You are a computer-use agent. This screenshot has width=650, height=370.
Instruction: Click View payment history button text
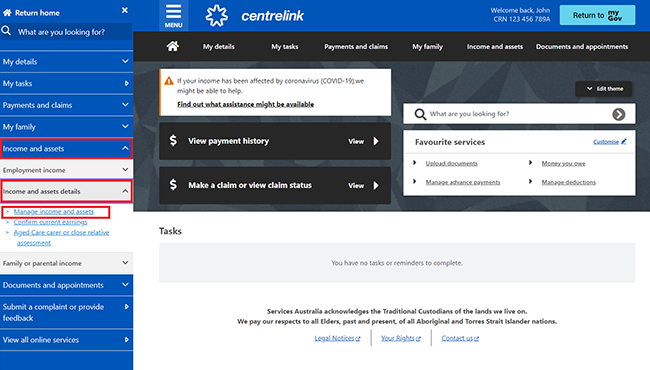coord(228,141)
